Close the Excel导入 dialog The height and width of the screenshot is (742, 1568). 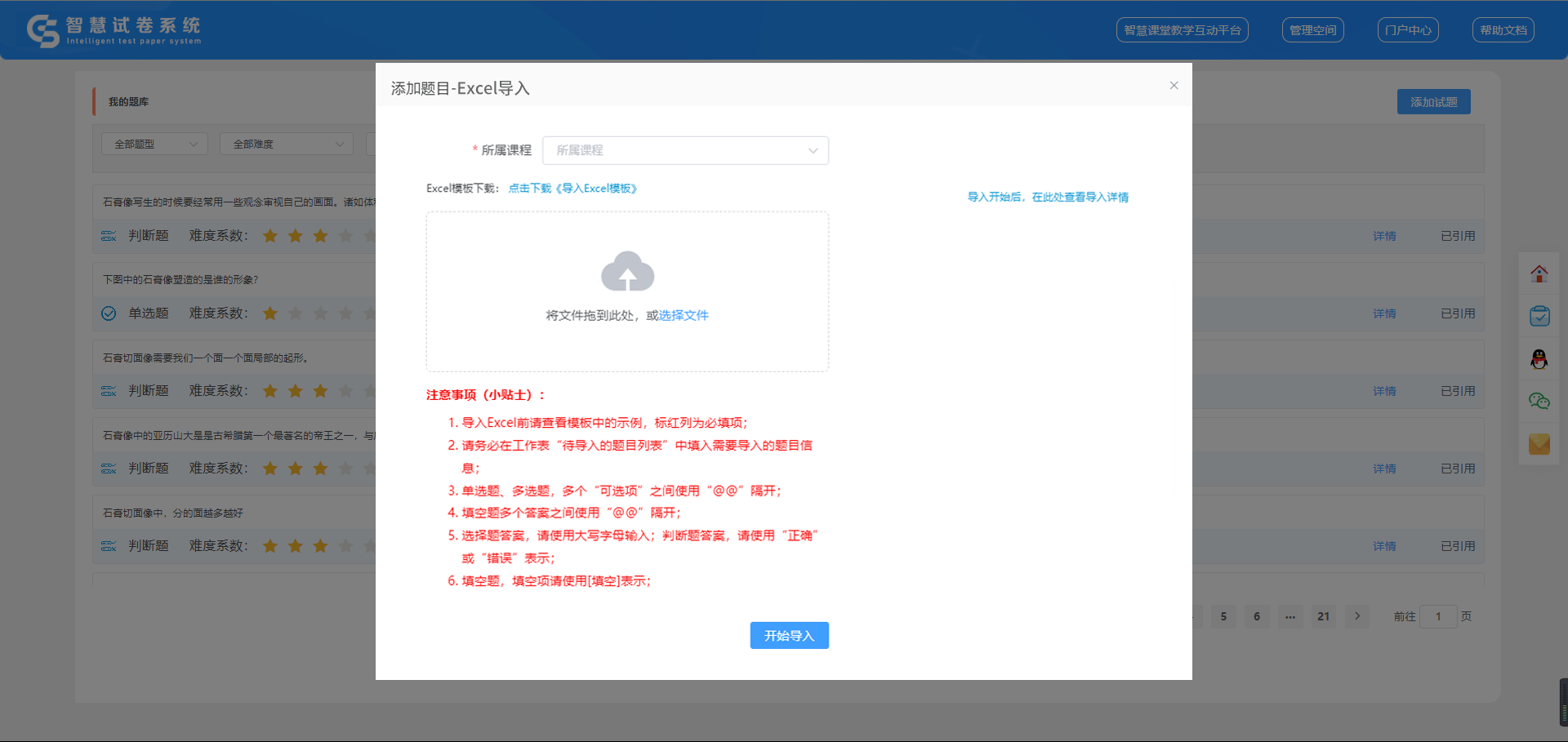pos(1174,86)
